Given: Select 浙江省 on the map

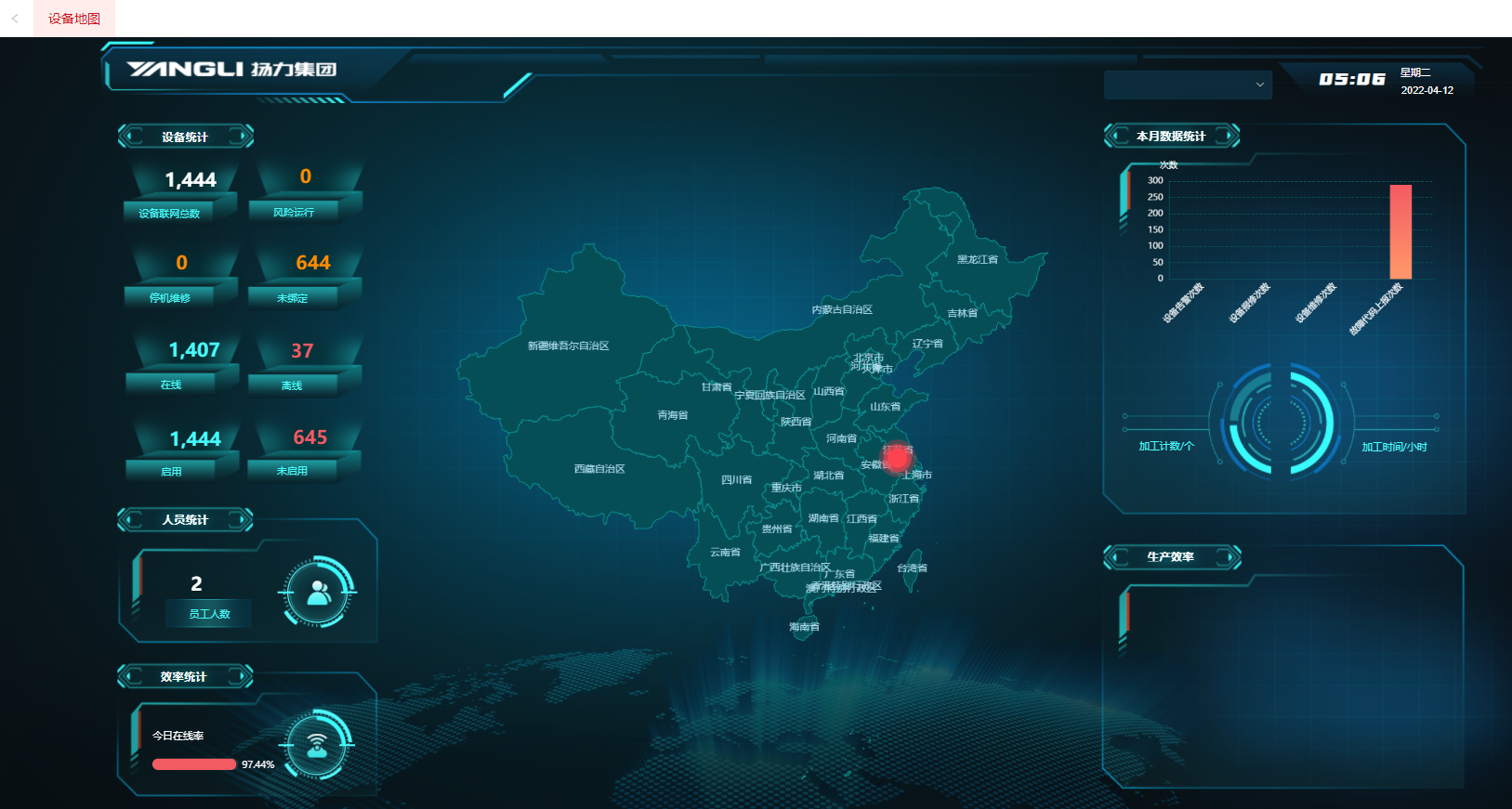Looking at the screenshot, I should click(904, 499).
